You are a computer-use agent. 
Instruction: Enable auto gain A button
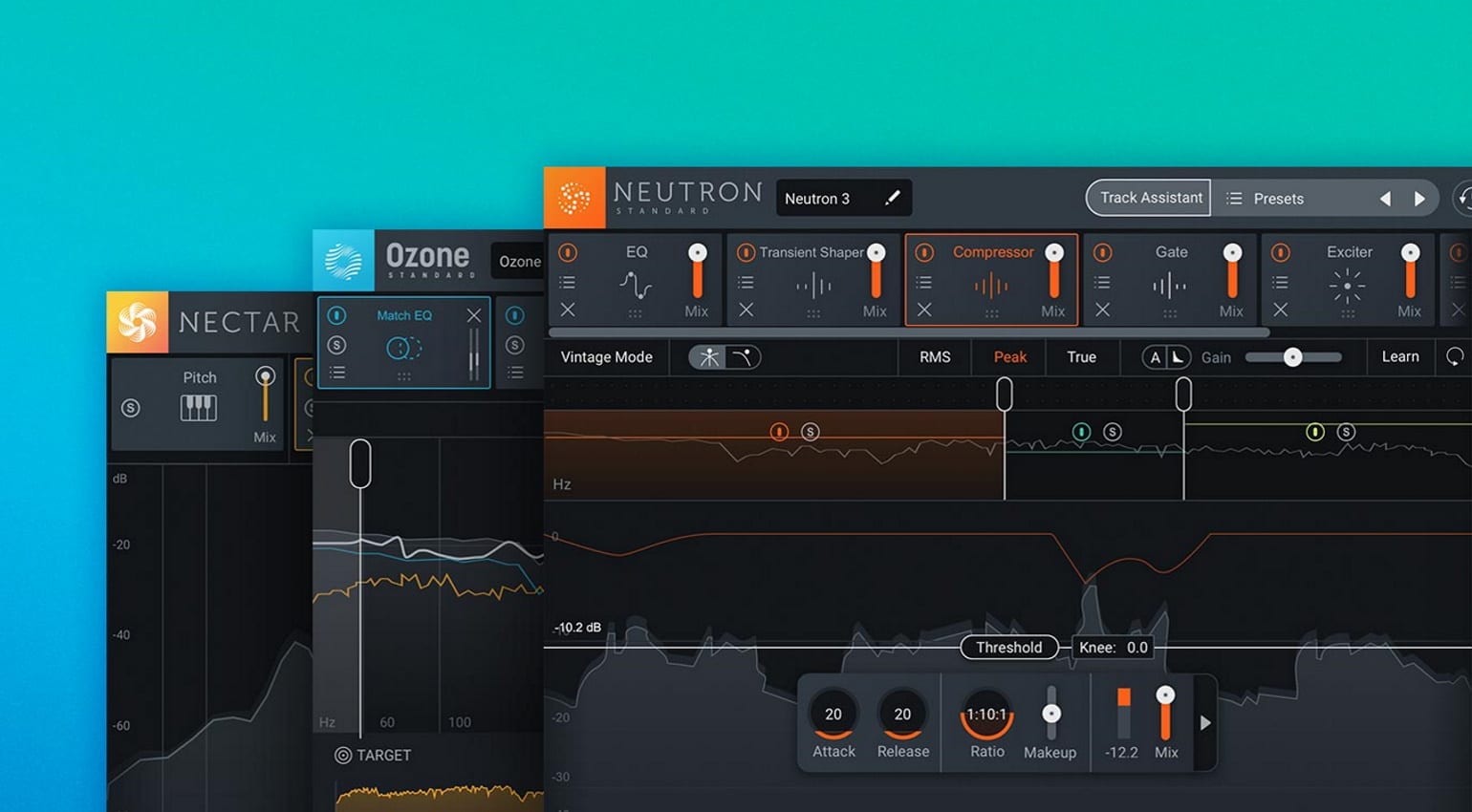pyautogui.click(x=1155, y=357)
